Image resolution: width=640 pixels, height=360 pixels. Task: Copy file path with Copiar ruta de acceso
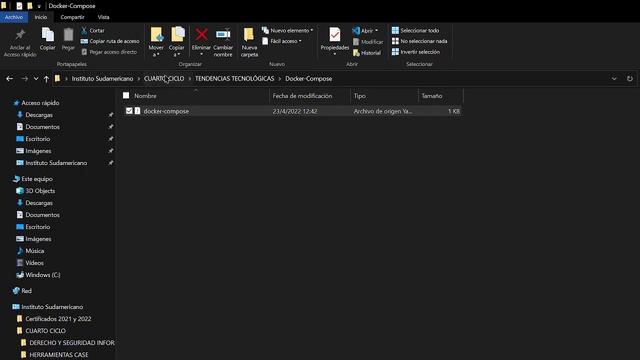[x=110, y=41]
